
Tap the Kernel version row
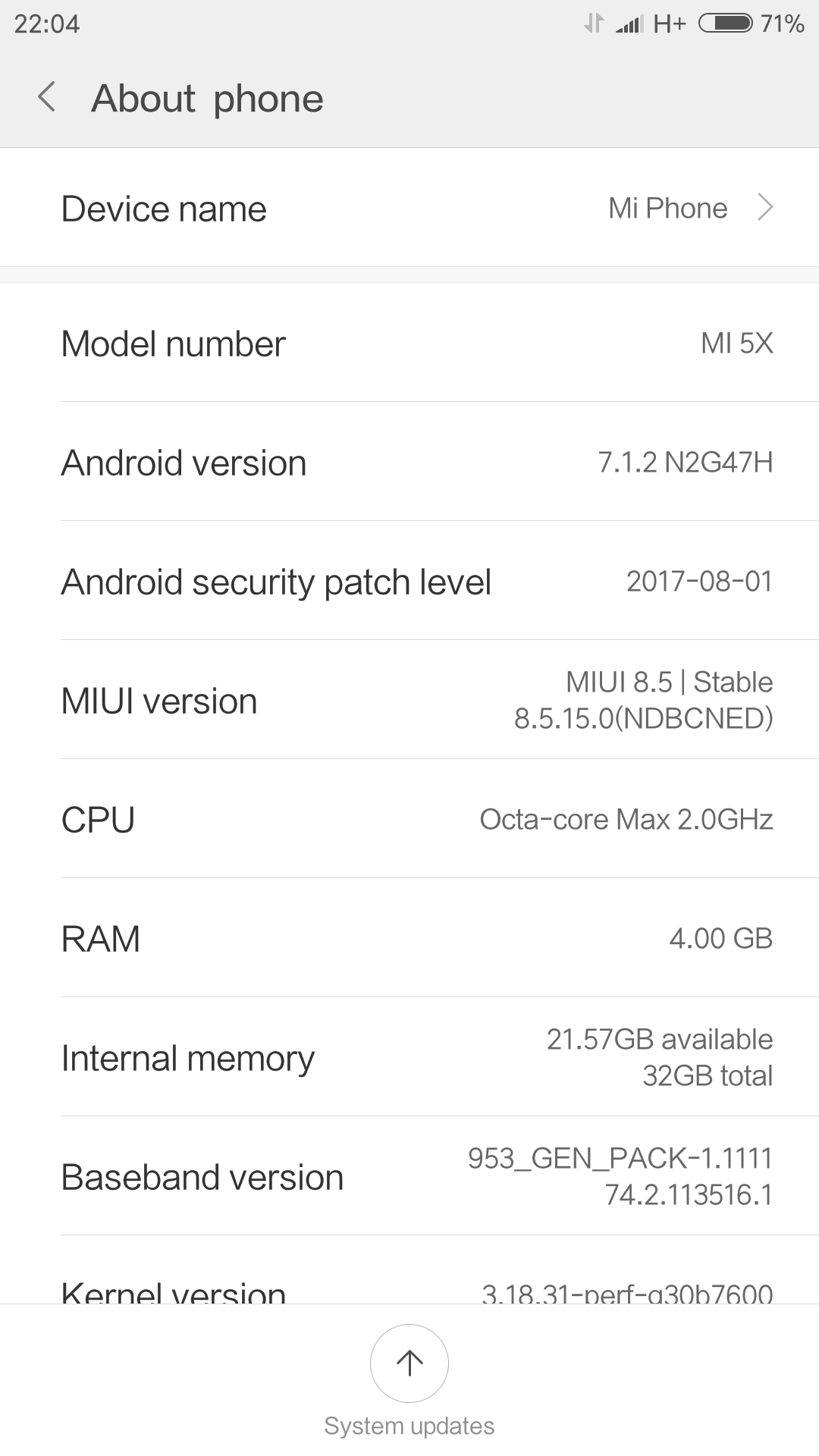pyautogui.click(x=409, y=1289)
